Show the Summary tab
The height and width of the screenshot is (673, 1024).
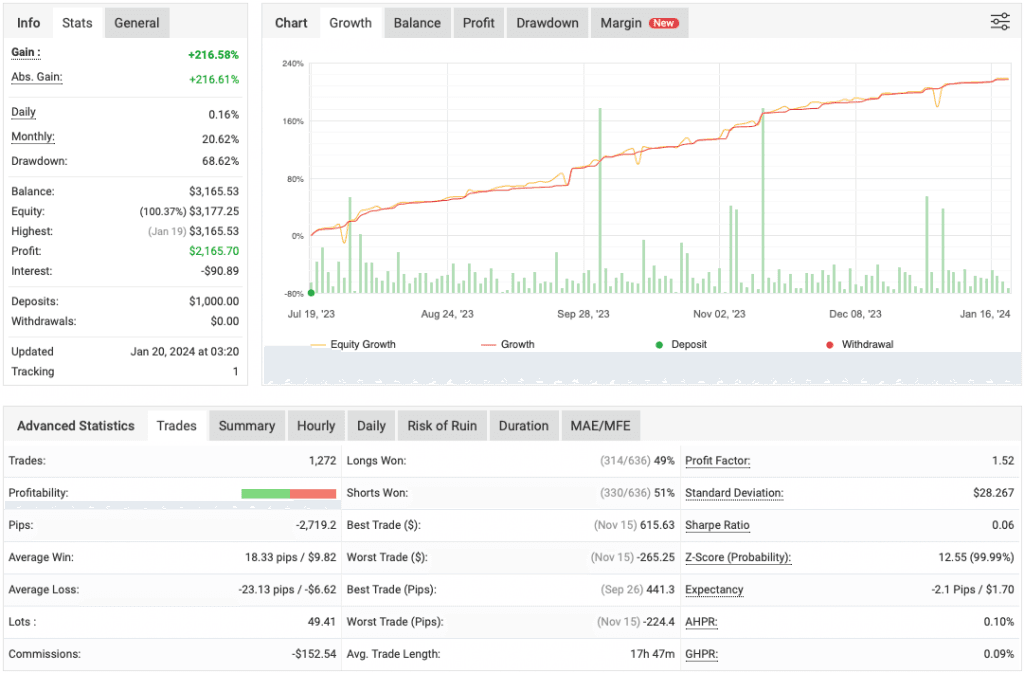tap(247, 426)
